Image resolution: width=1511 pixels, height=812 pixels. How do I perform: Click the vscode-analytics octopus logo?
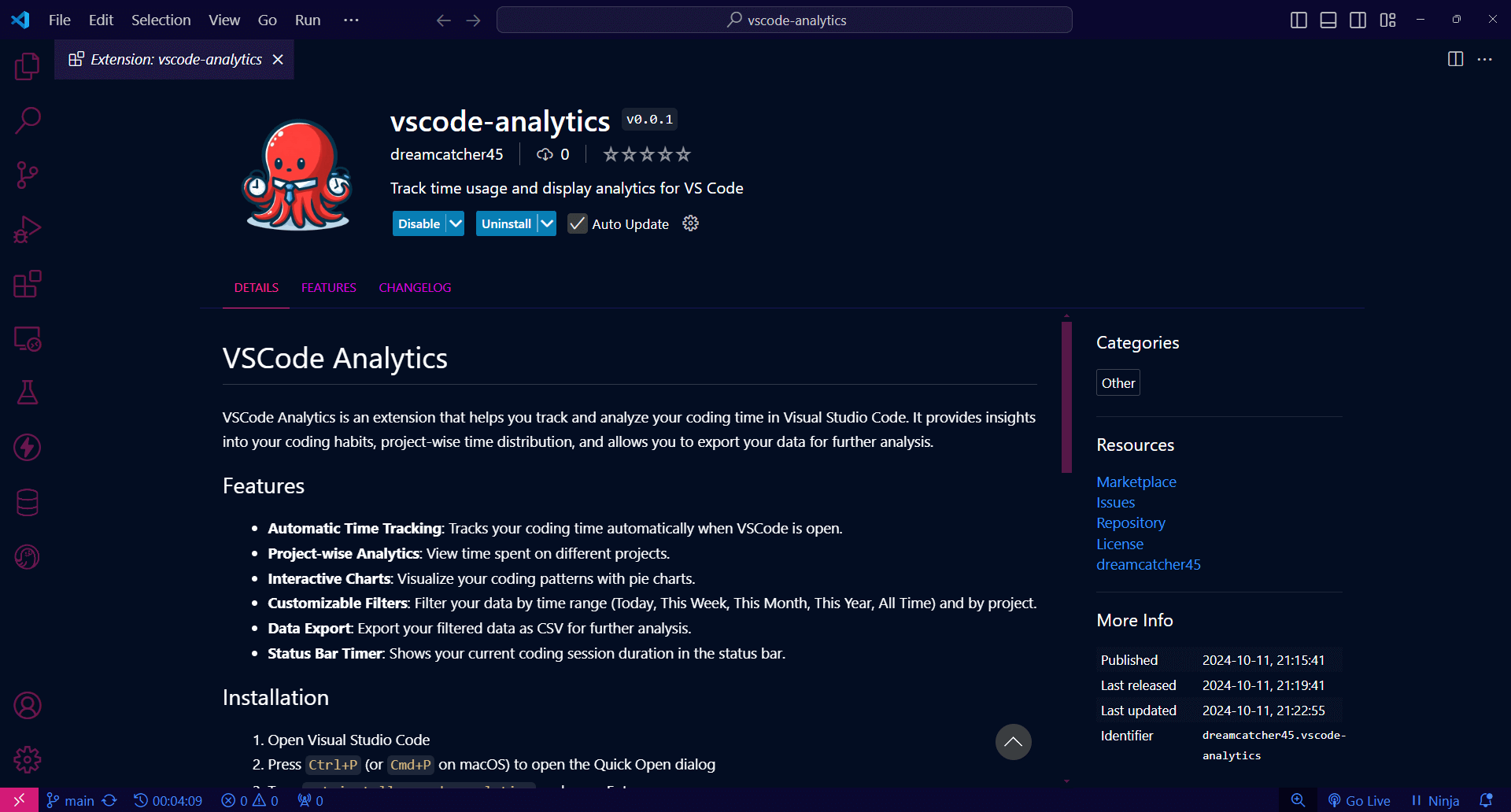point(297,175)
